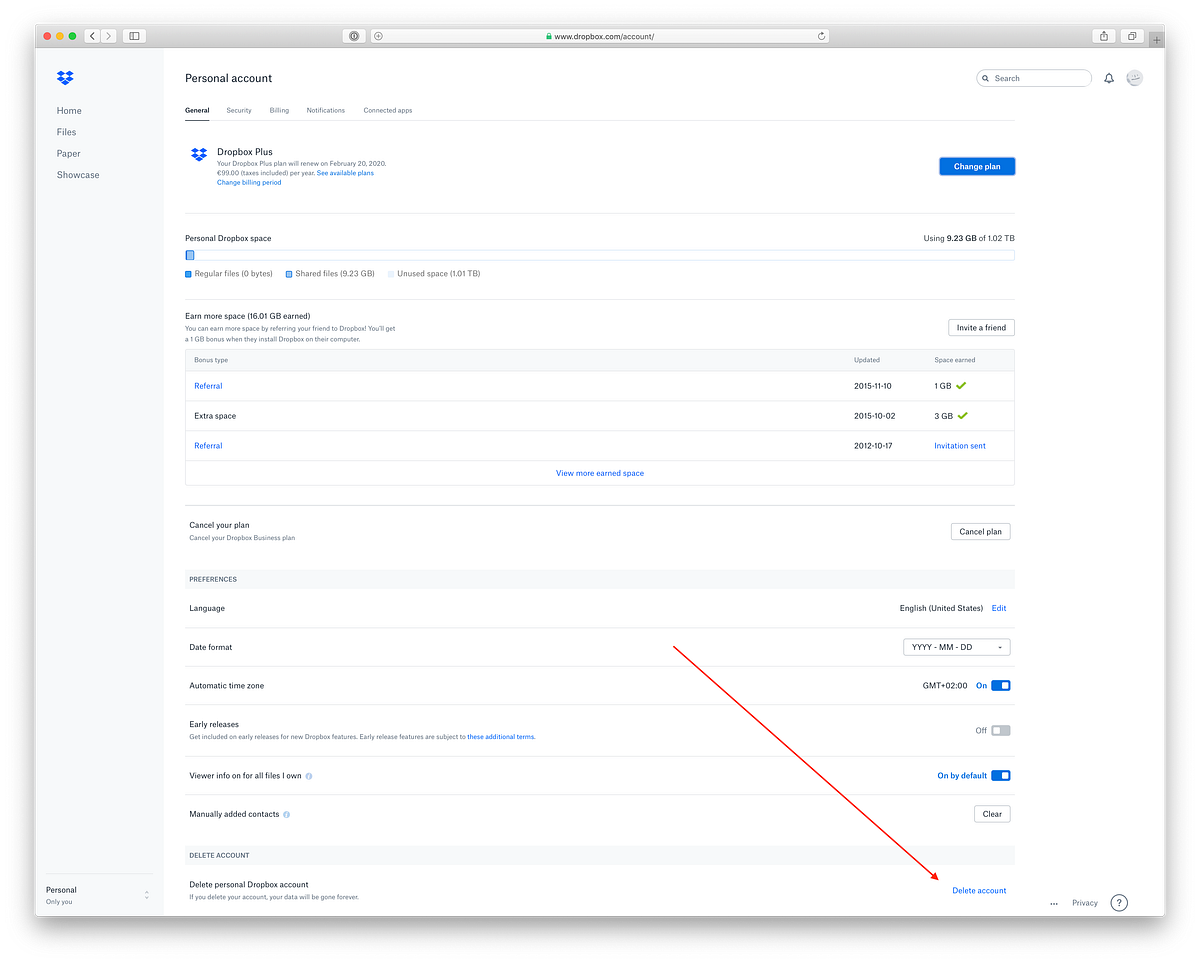The image size is (1200, 963).
Task: Click the help question mark icon
Action: coord(1118,902)
